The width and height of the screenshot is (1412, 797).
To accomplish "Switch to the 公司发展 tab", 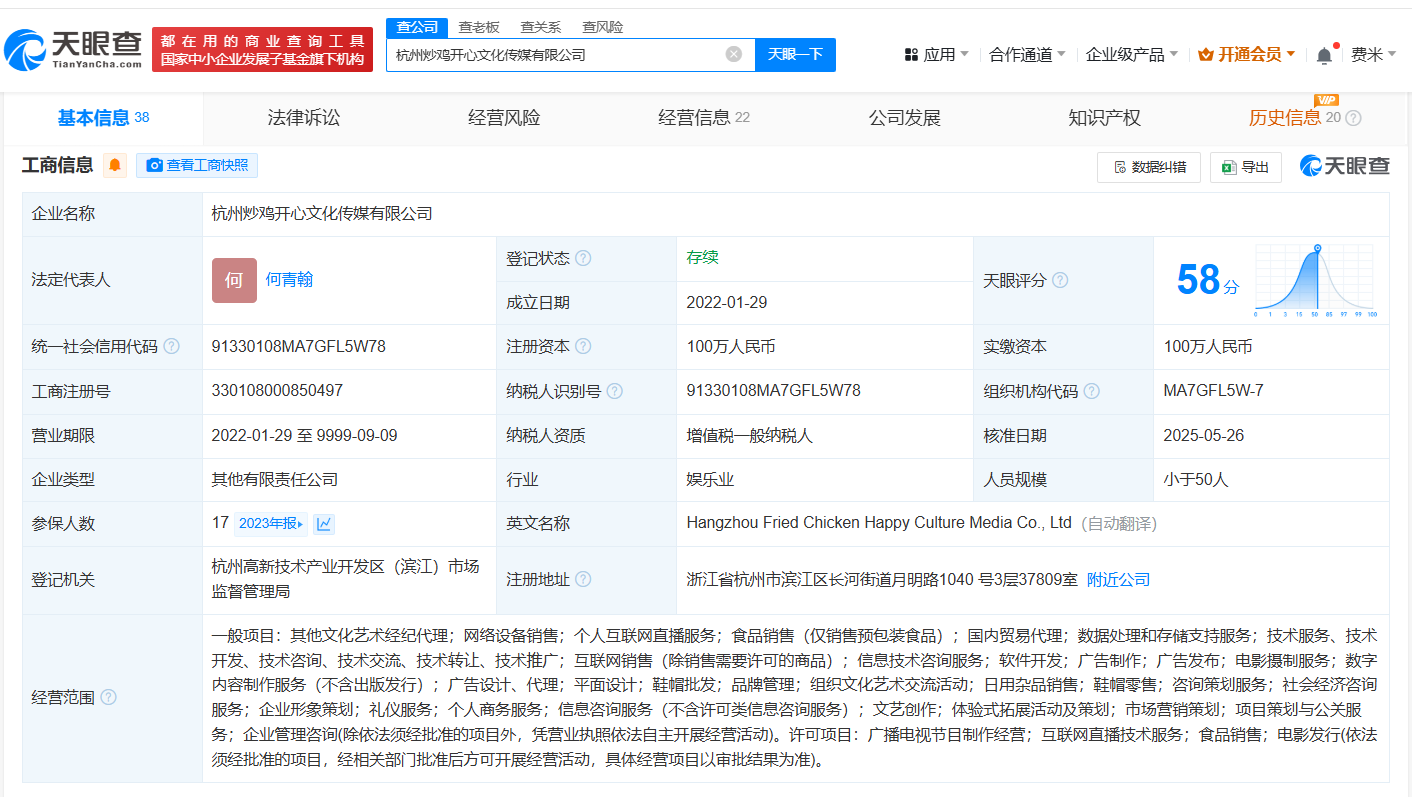I will 905,118.
